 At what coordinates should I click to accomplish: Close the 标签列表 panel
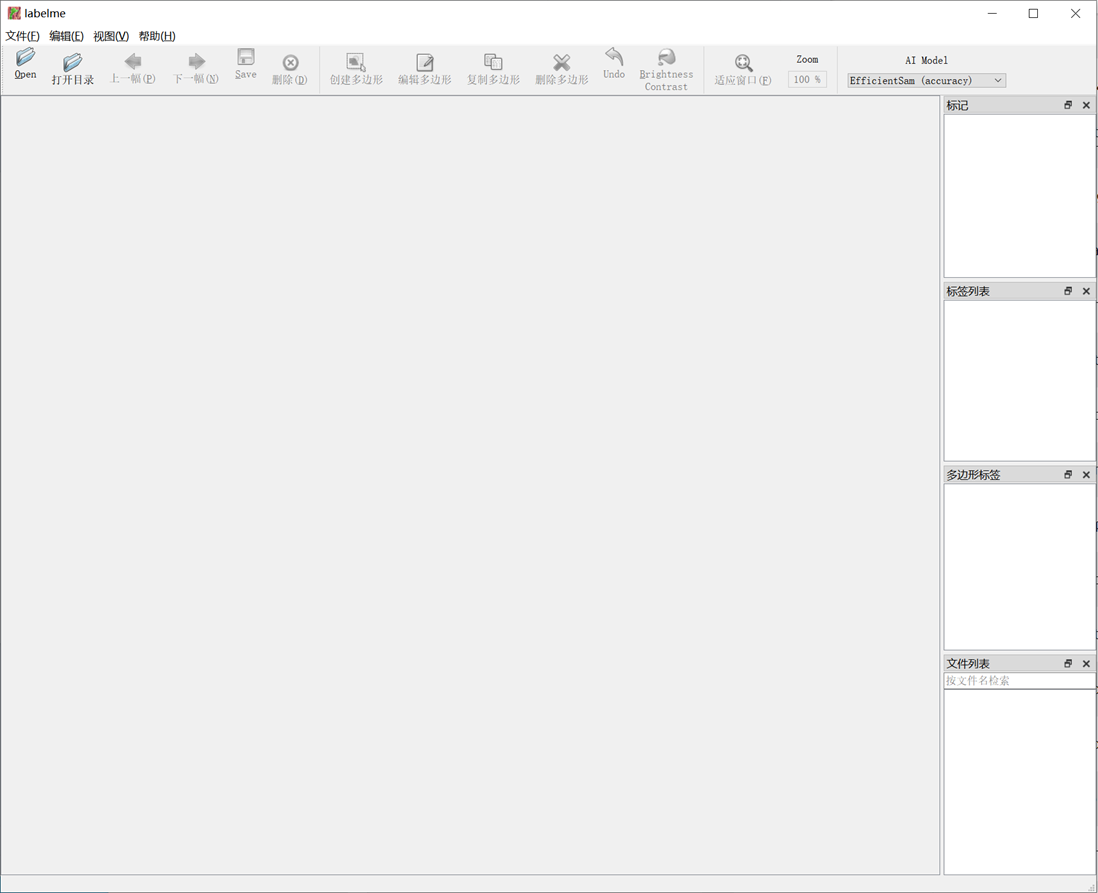(x=1086, y=291)
